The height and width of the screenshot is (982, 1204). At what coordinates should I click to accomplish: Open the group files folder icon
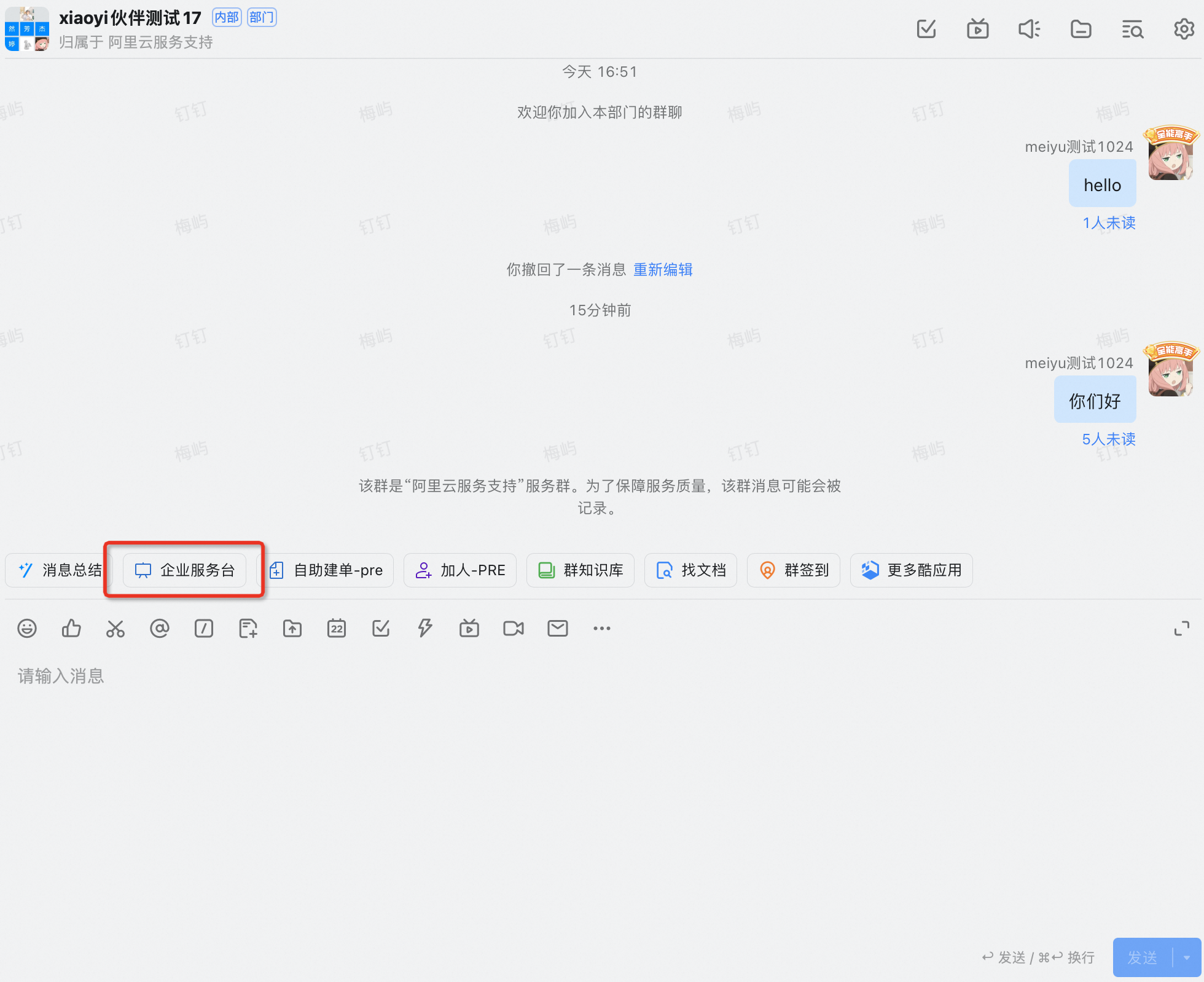tap(1081, 29)
